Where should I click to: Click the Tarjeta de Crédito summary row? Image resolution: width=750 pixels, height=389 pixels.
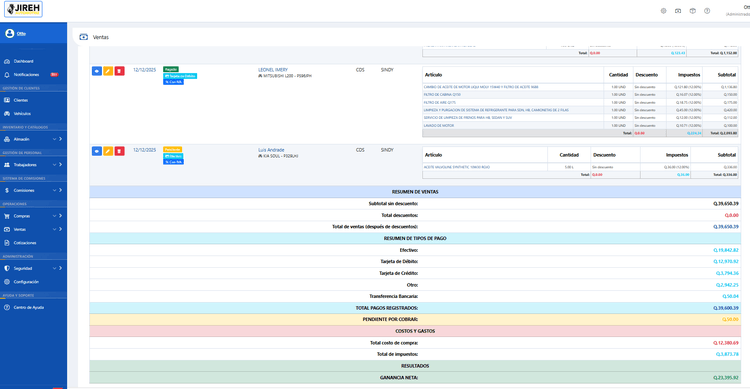click(x=415, y=273)
